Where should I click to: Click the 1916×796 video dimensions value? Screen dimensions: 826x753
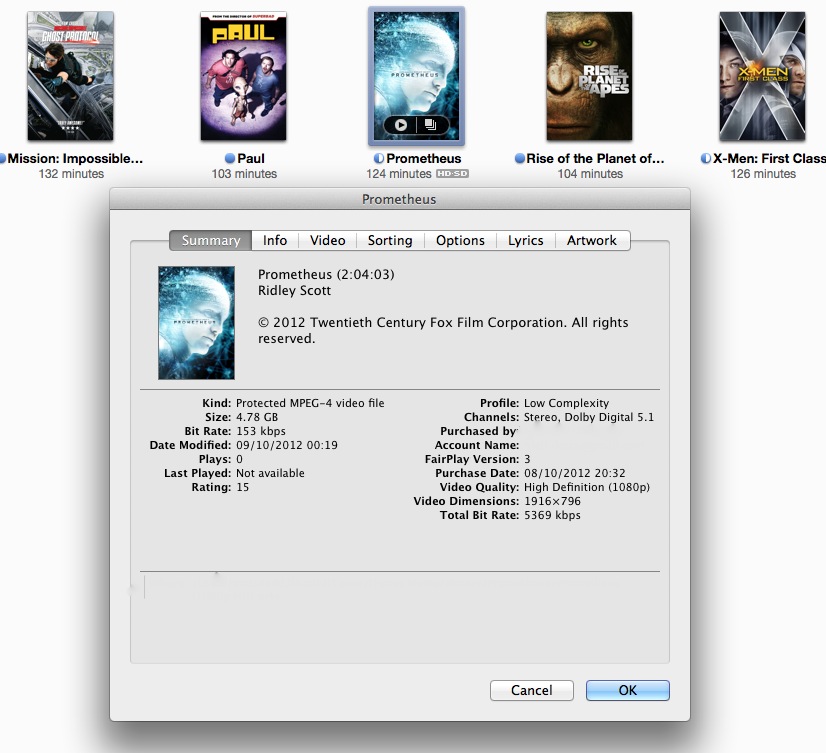(552, 501)
